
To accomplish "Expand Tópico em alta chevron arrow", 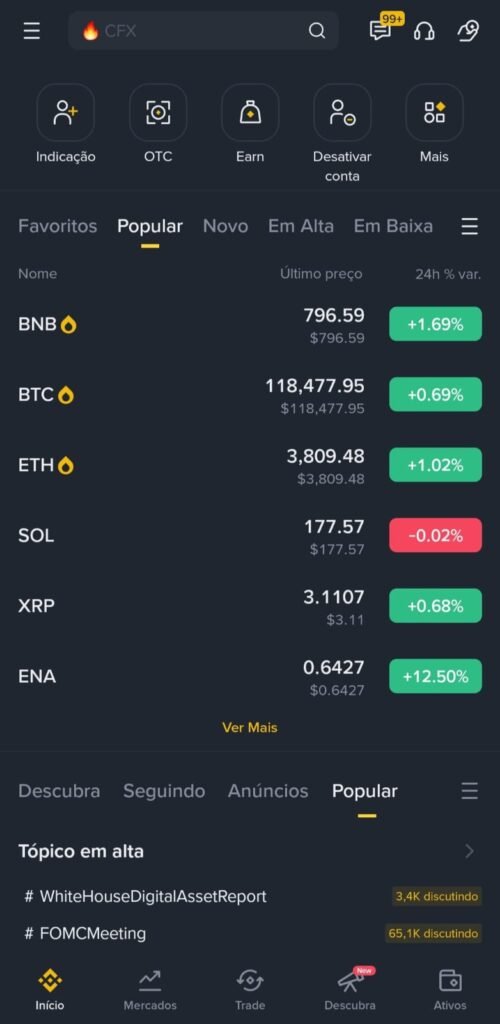I will tap(469, 851).
